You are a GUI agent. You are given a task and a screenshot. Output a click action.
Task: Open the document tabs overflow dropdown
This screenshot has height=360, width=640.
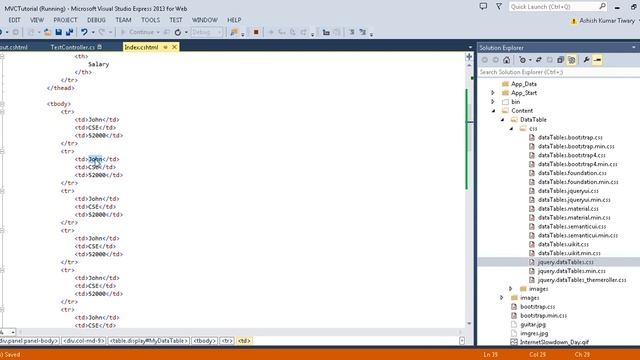pyautogui.click(x=470, y=47)
